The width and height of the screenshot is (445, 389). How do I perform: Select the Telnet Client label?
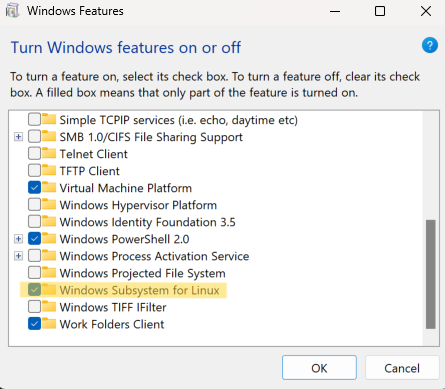94,154
